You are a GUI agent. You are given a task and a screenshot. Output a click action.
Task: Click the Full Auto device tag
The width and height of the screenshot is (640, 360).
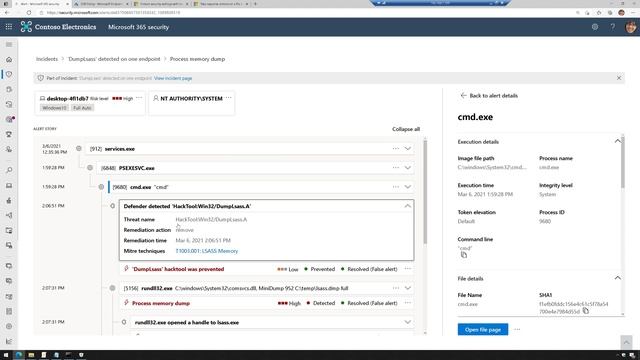coord(82,108)
